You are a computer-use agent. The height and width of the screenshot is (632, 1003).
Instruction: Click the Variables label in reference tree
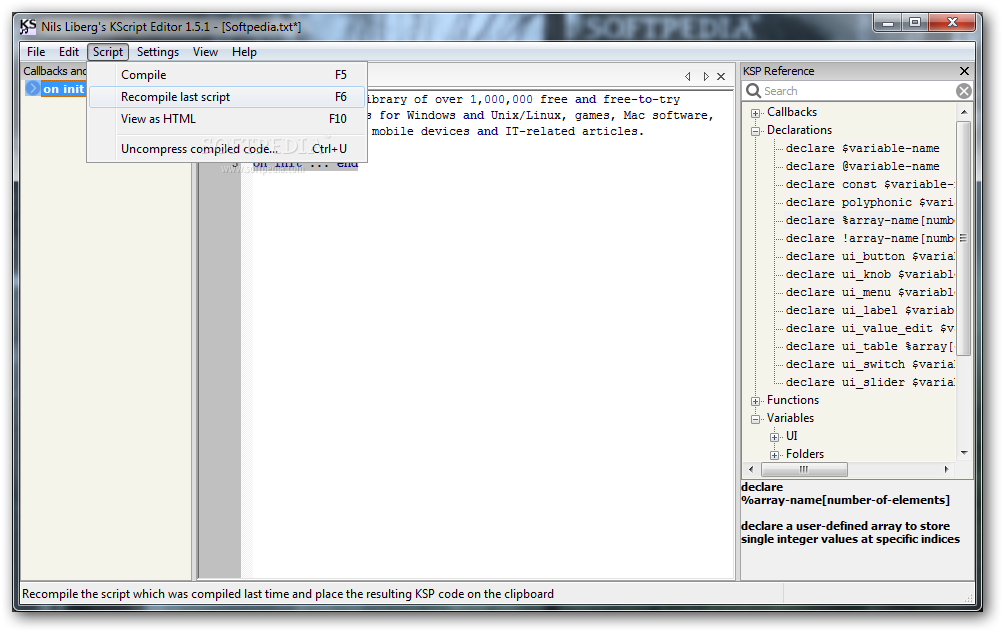pyautogui.click(x=790, y=418)
